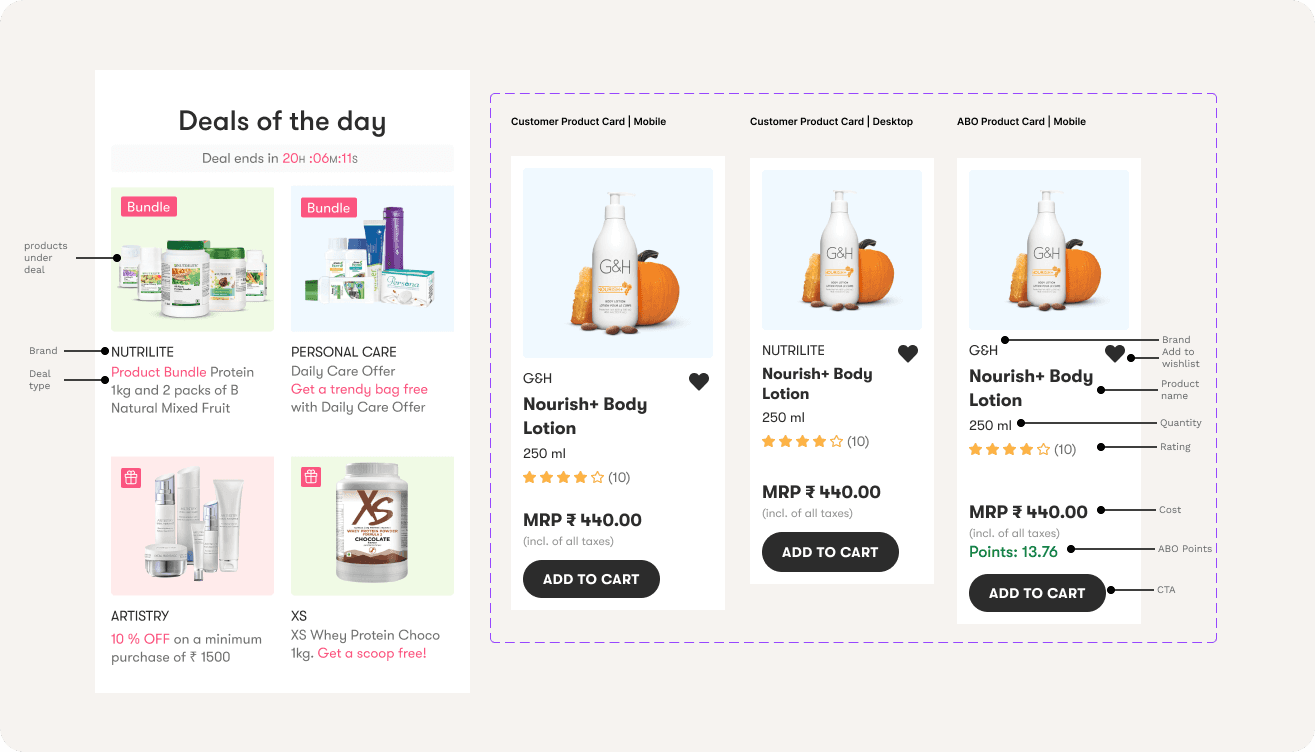The width and height of the screenshot is (1315, 752).
Task: Open Nutrilite bundle product image
Action: (x=192, y=259)
